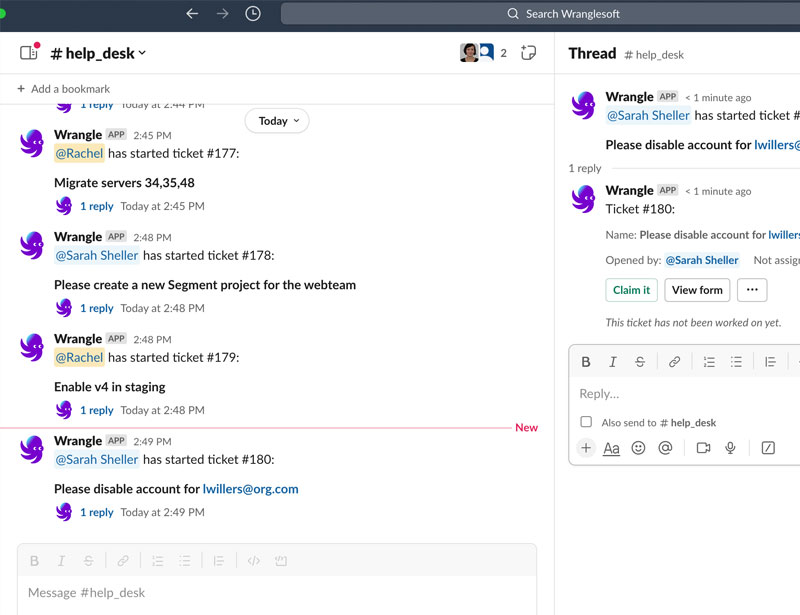Insert link in channel message composer

[122, 561]
